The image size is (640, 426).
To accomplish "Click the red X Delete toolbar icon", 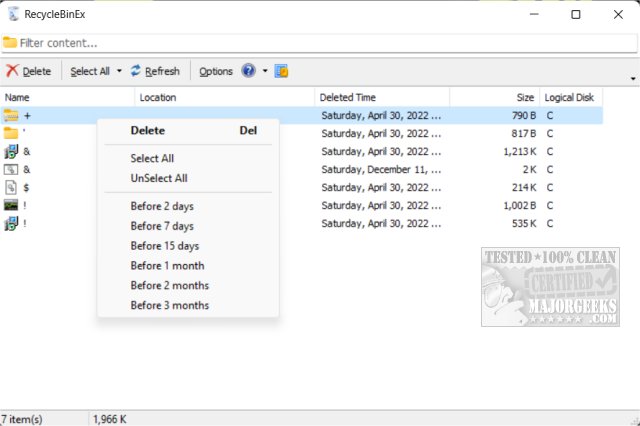I will pyautogui.click(x=12, y=71).
